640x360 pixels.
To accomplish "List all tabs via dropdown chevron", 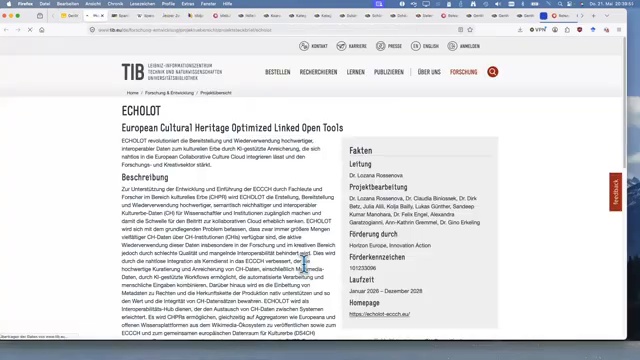I will [607, 16].
